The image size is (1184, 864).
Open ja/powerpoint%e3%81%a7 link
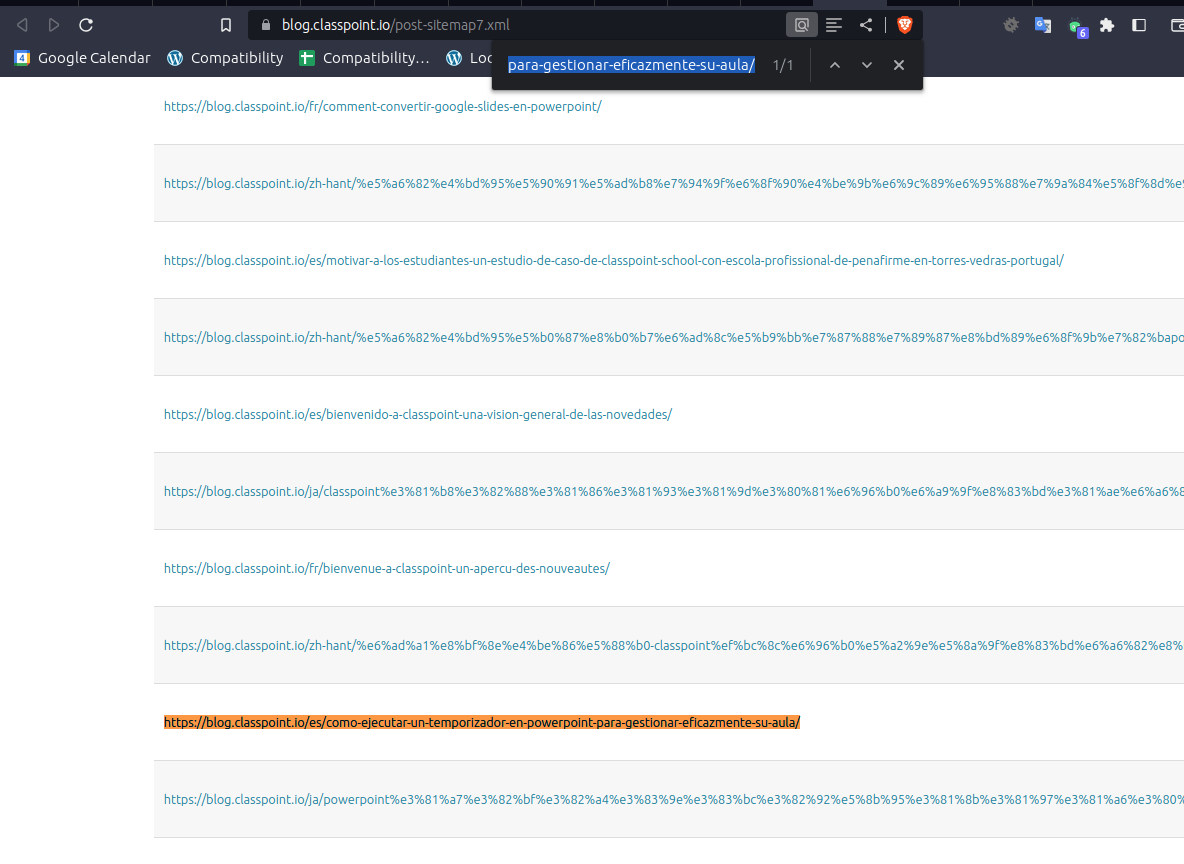(x=674, y=800)
